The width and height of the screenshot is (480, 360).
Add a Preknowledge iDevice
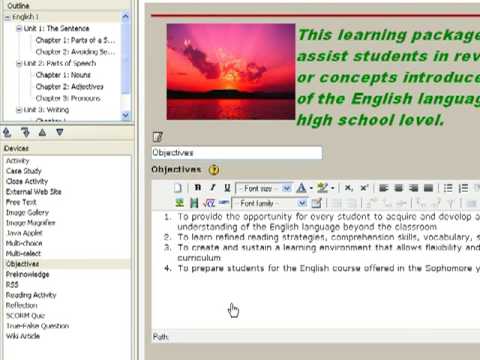[28, 274]
